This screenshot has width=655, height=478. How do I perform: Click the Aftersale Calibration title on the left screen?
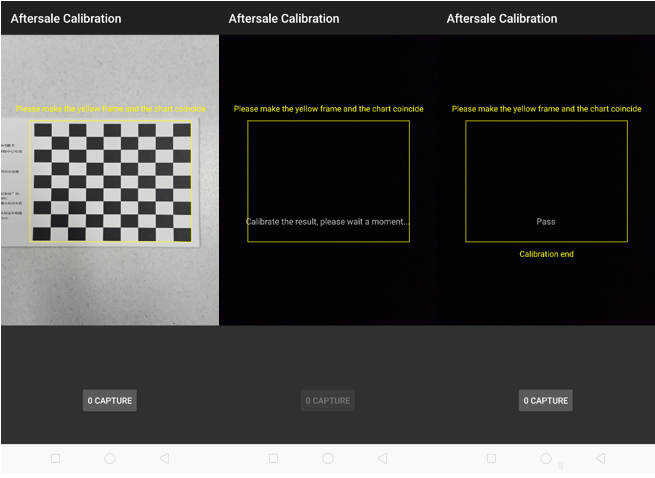(66, 19)
